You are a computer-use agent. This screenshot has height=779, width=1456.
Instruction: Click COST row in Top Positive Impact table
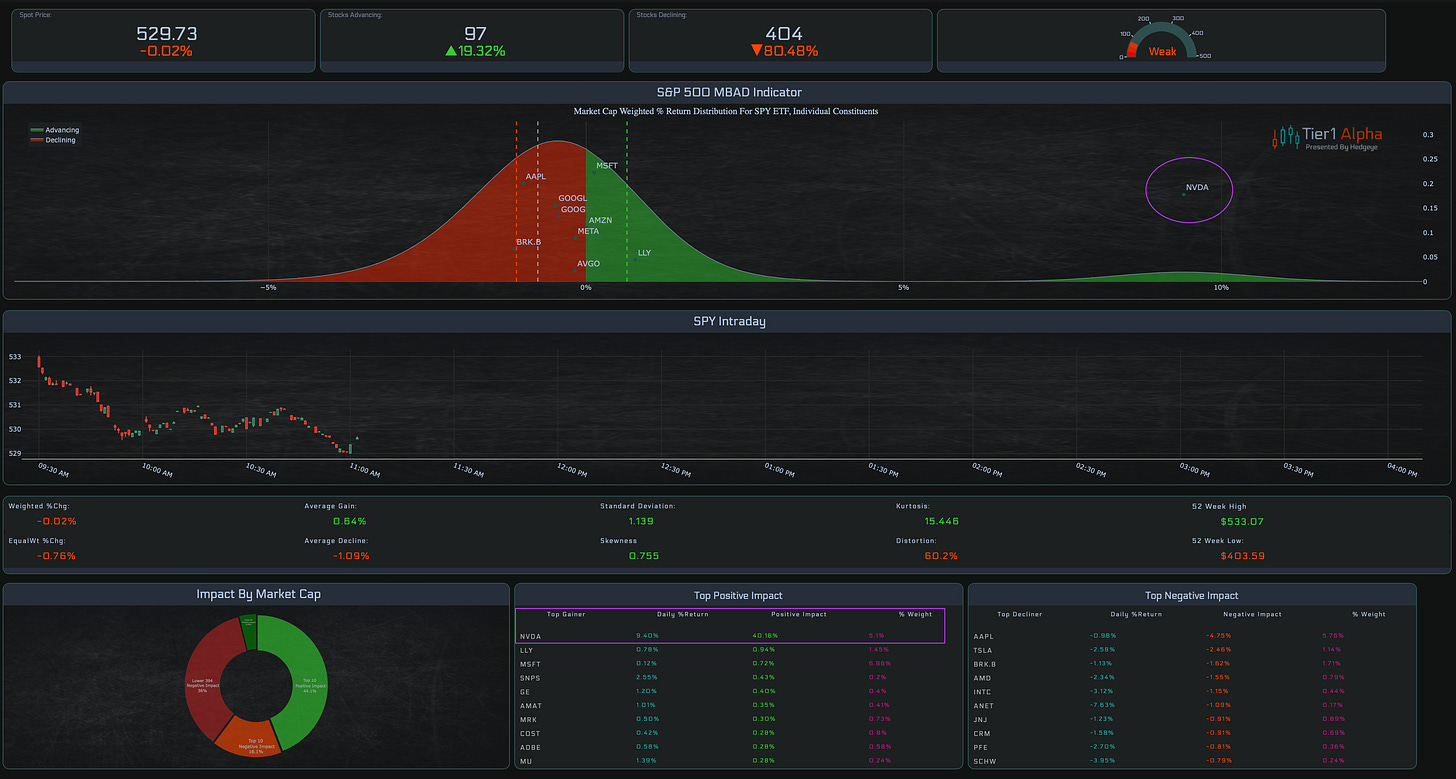pos(737,733)
